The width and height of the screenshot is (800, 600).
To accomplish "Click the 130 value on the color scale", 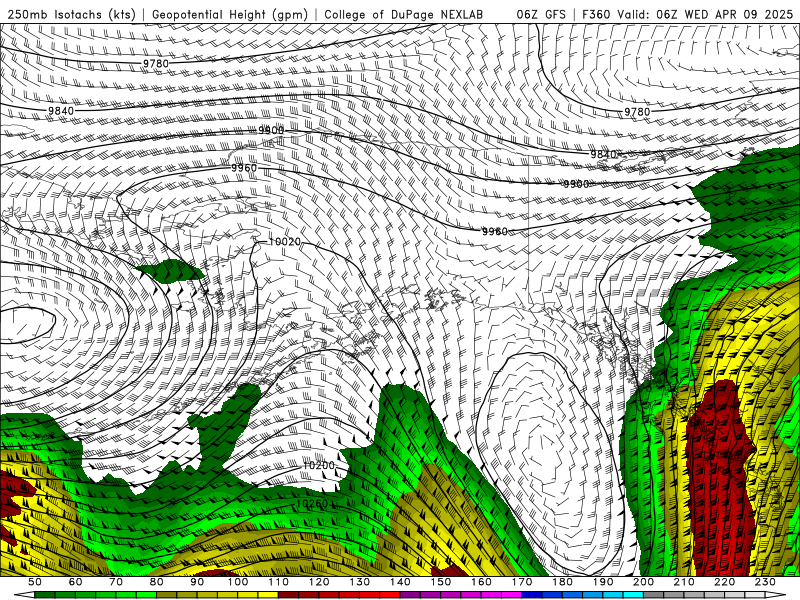I will click(360, 582).
